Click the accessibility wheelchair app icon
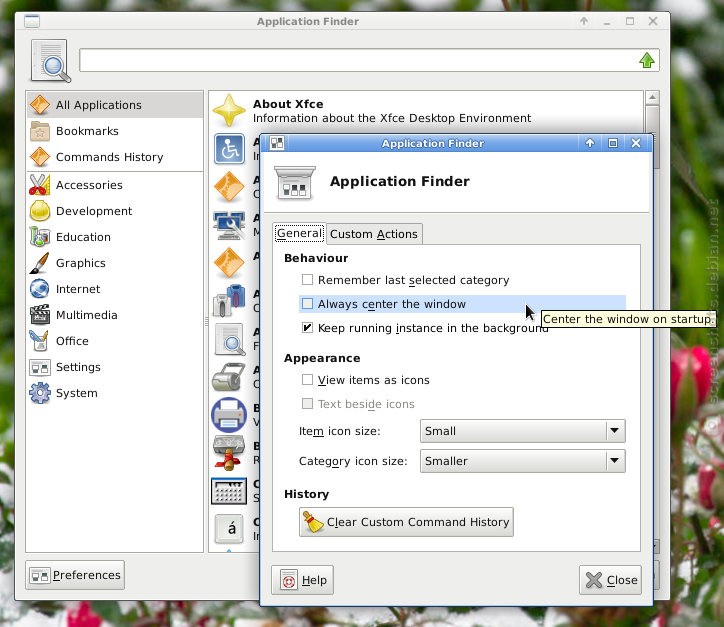This screenshot has width=724, height=627. (229, 149)
